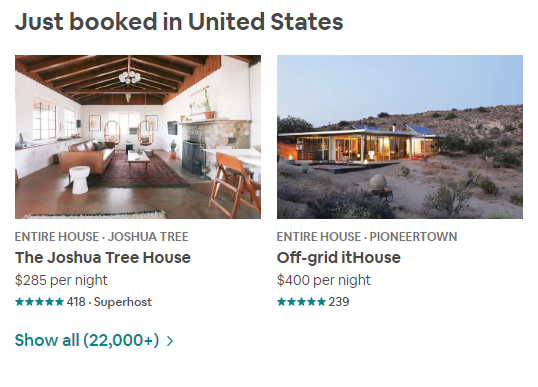This screenshot has width=538, height=387.
Task: Open The Joshua Tree House photo
Action: click(x=138, y=137)
